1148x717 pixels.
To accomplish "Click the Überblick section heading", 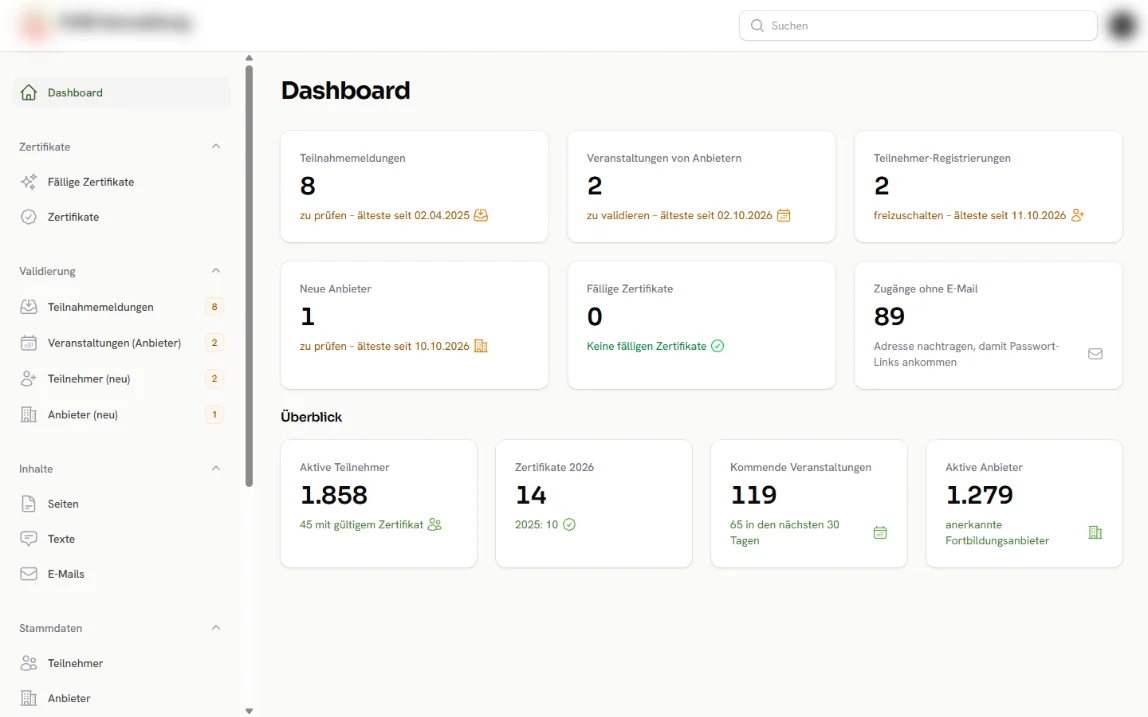I will [x=311, y=417].
